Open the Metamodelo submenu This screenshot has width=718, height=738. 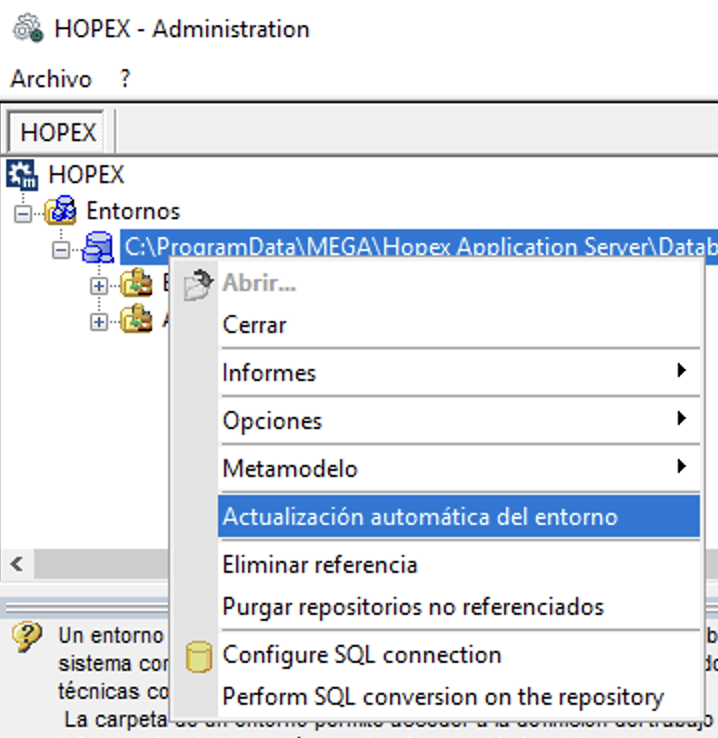(x=459, y=469)
